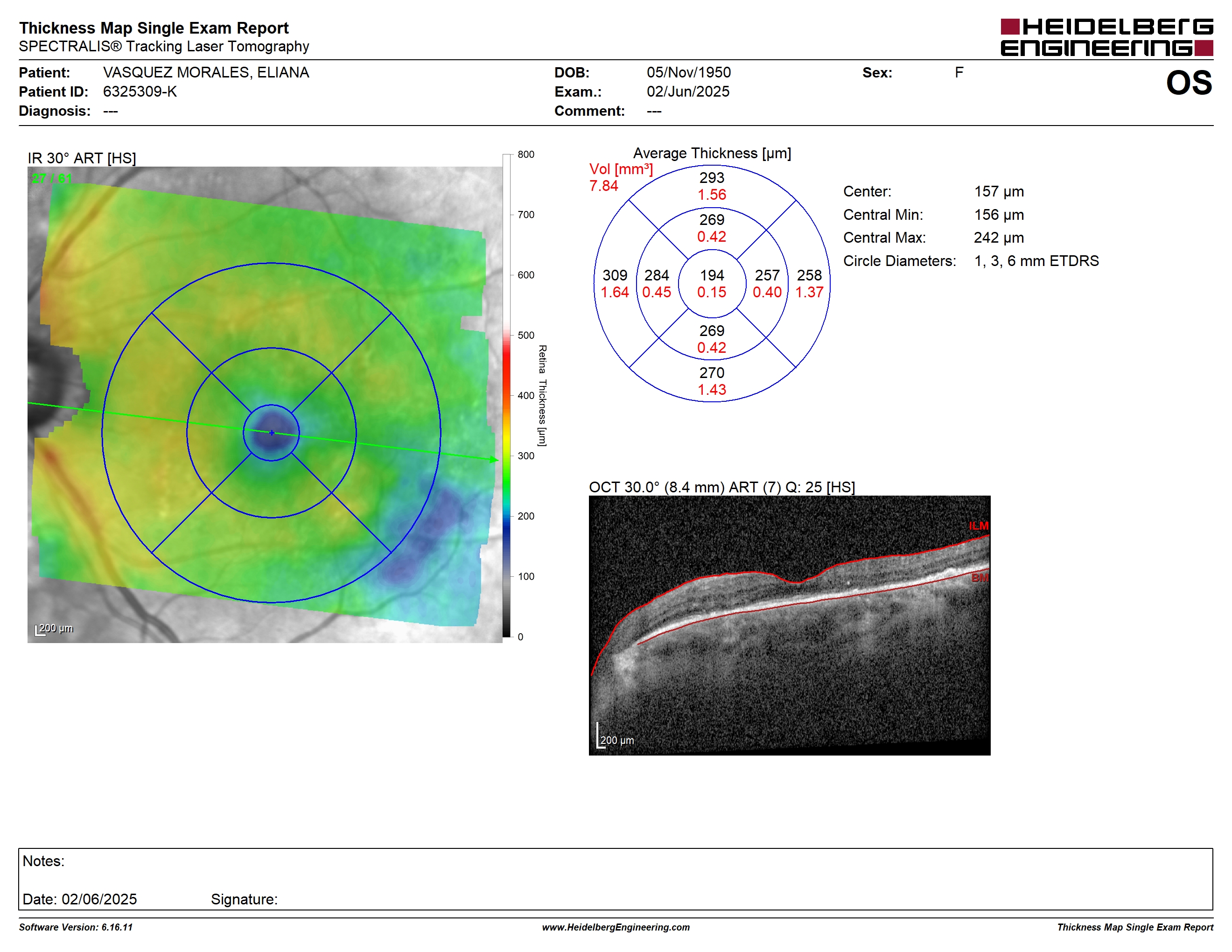Click the red BM label on OCT scan
The height and width of the screenshot is (952, 1232).
coord(980,578)
